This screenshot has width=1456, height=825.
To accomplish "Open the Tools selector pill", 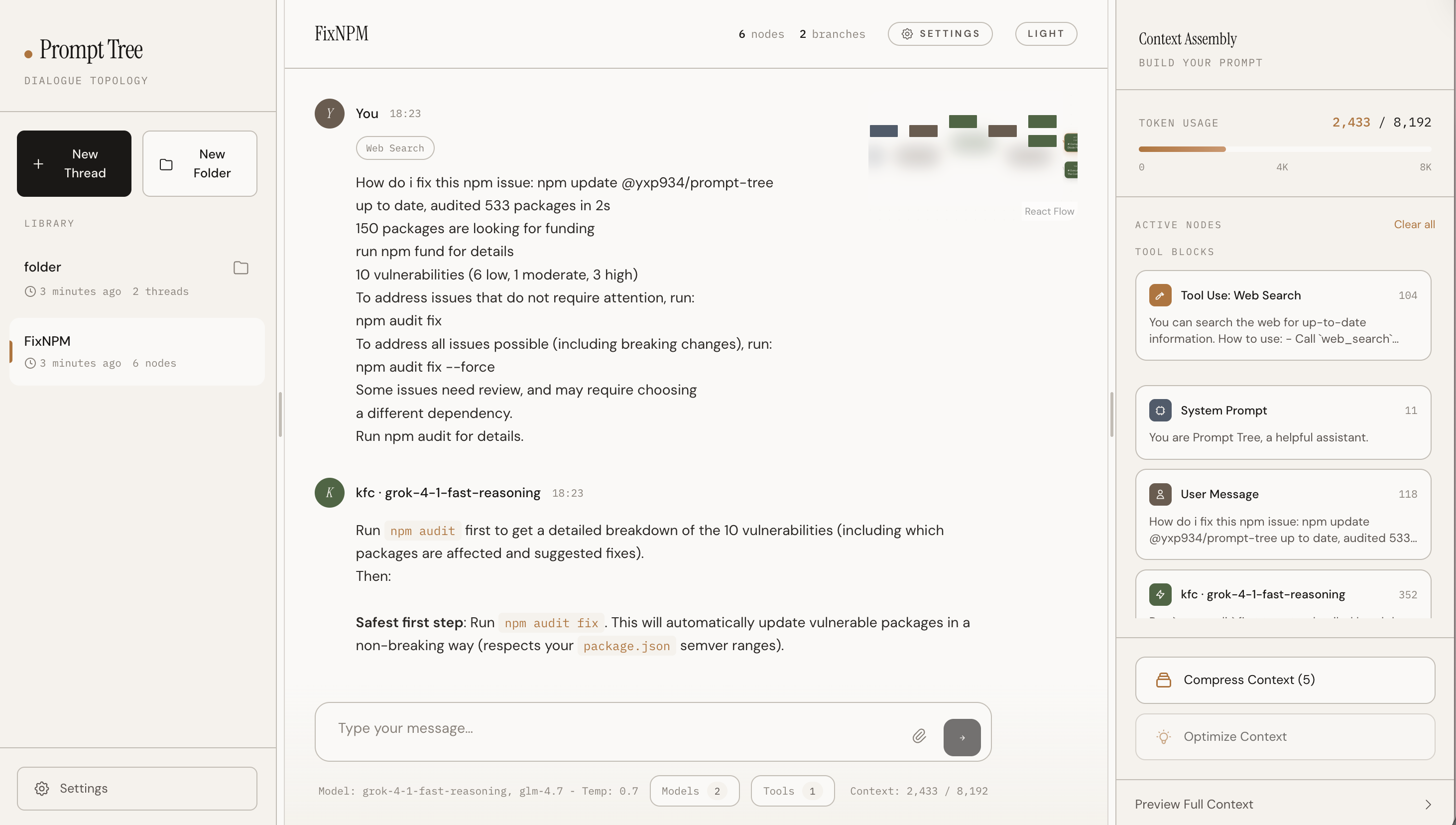I will (792, 791).
